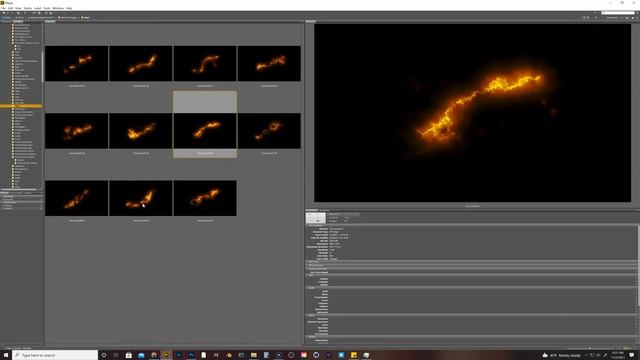Select first thumbnail in the middle row
Screen dimensions: 640x360
77,131
